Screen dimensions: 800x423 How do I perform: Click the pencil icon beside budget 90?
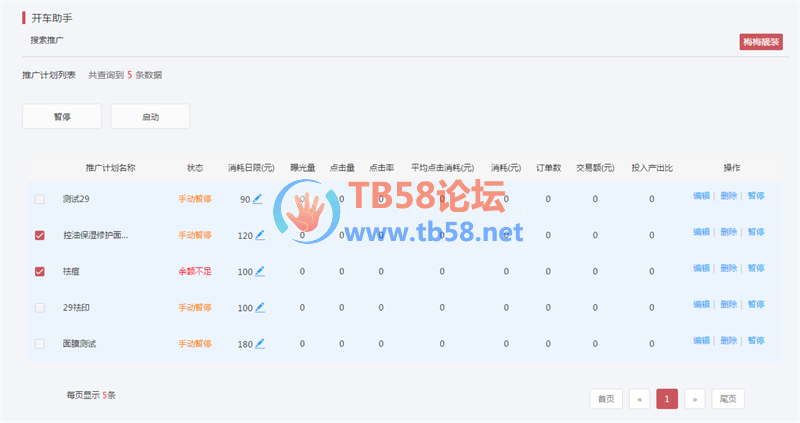tap(259, 199)
